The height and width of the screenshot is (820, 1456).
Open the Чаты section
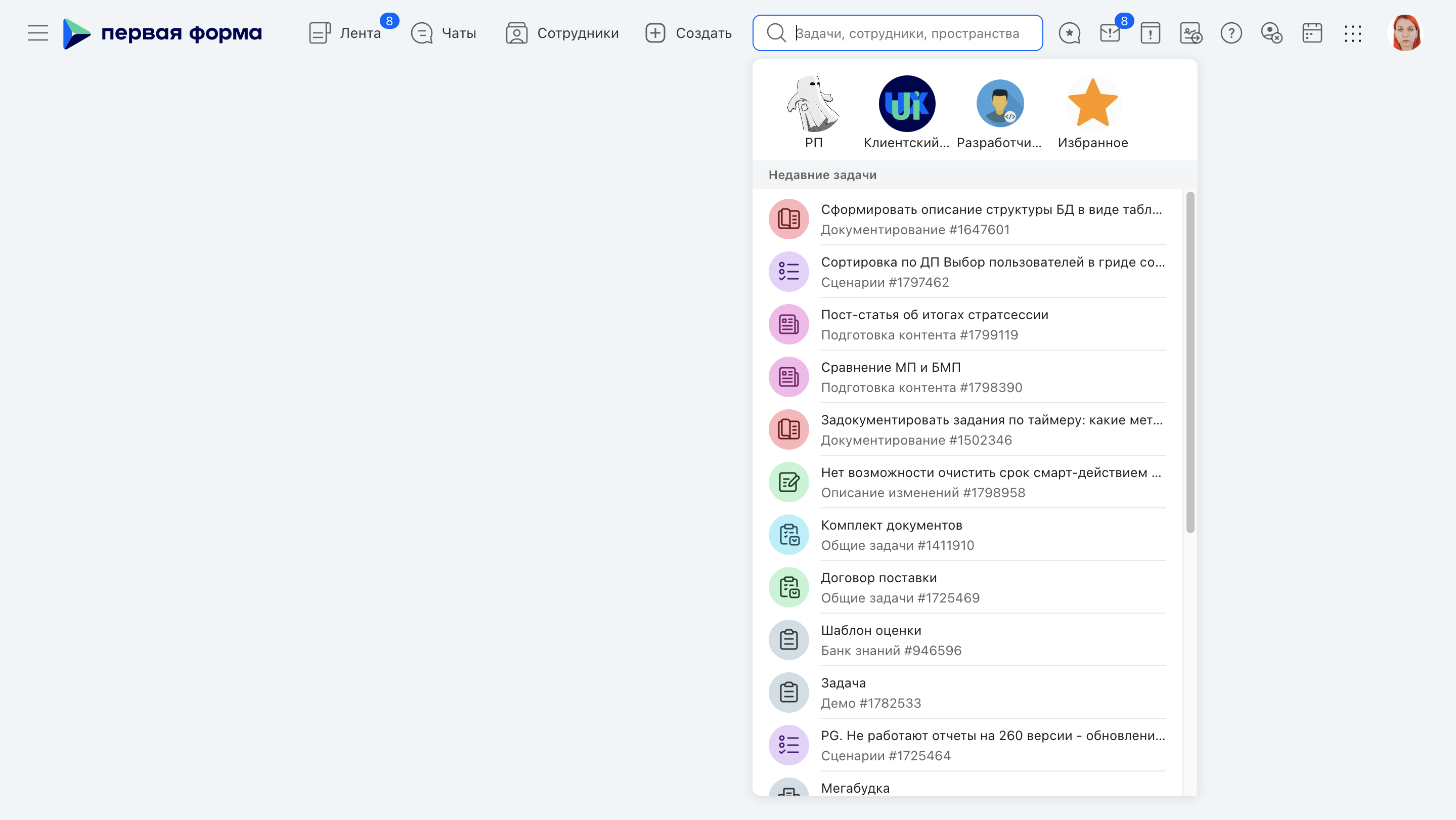(x=444, y=33)
